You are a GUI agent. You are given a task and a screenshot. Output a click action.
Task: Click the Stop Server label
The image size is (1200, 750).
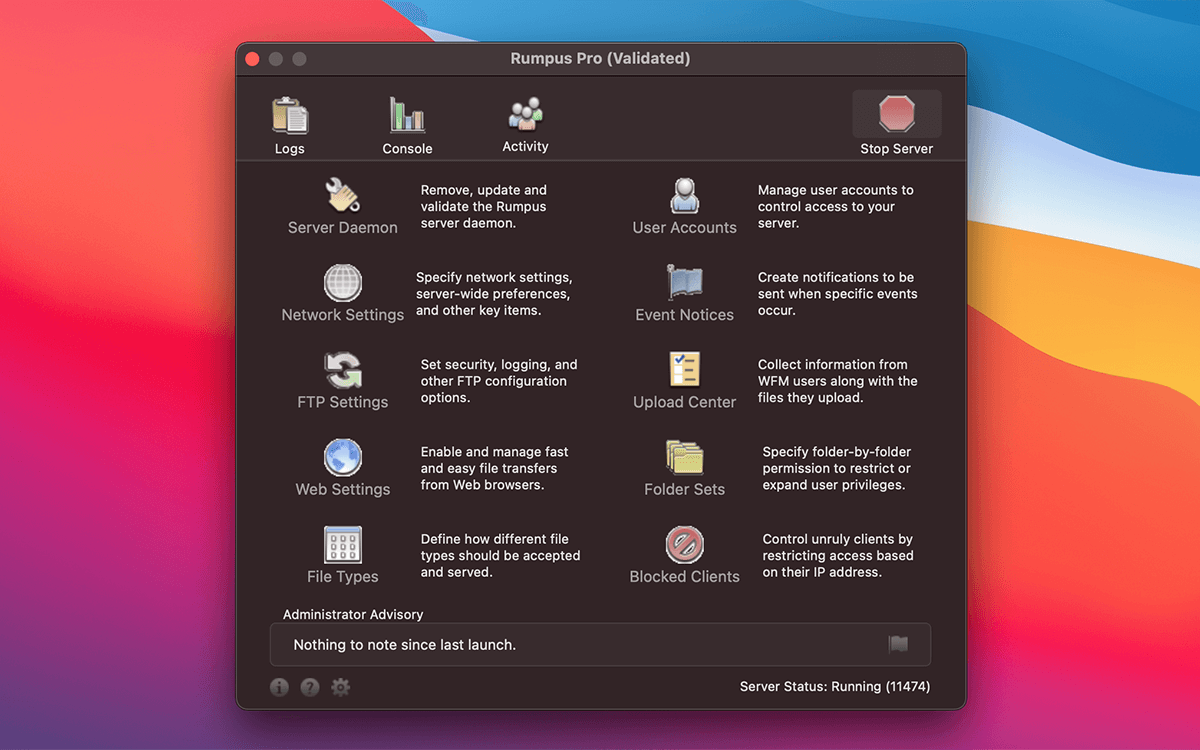click(897, 149)
